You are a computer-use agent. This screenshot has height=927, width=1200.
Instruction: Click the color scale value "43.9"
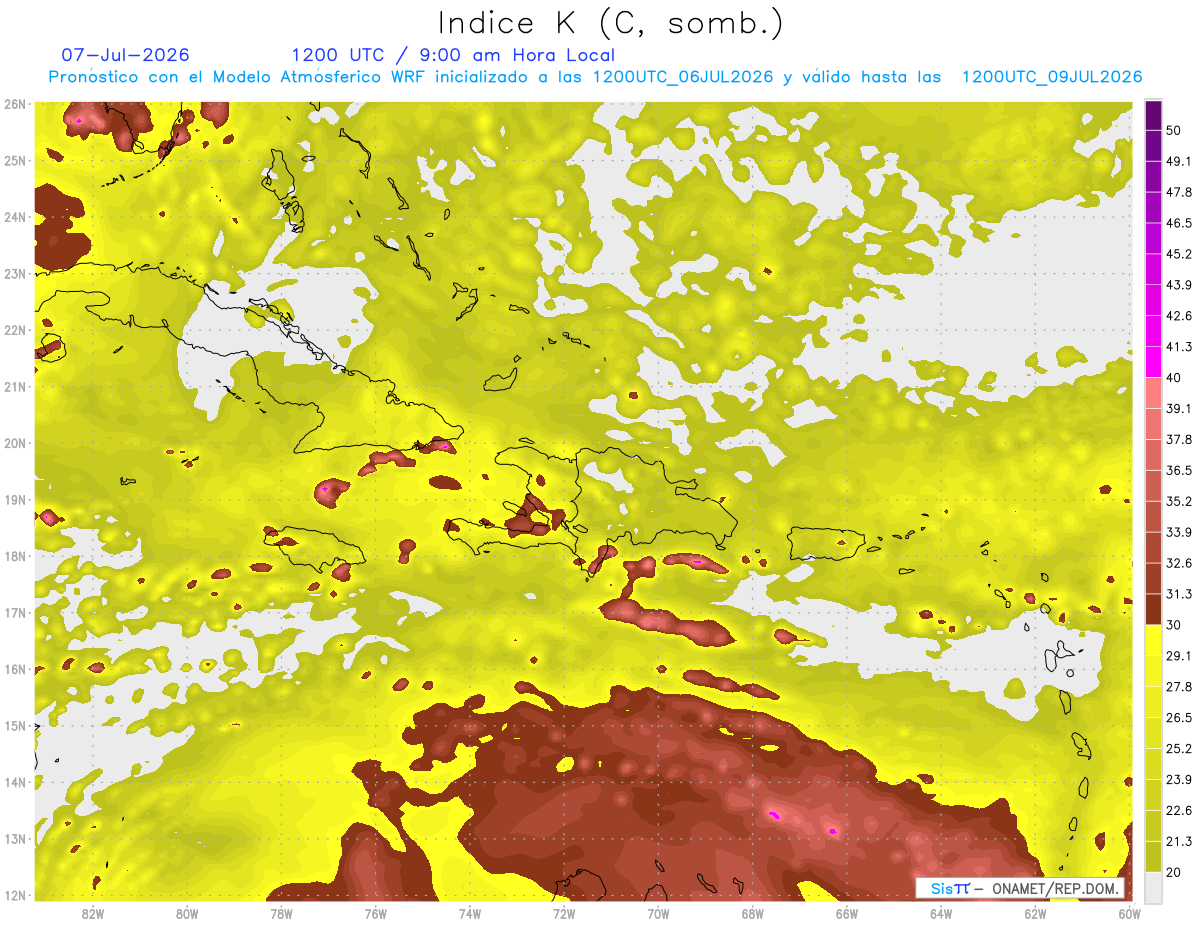(1179, 284)
